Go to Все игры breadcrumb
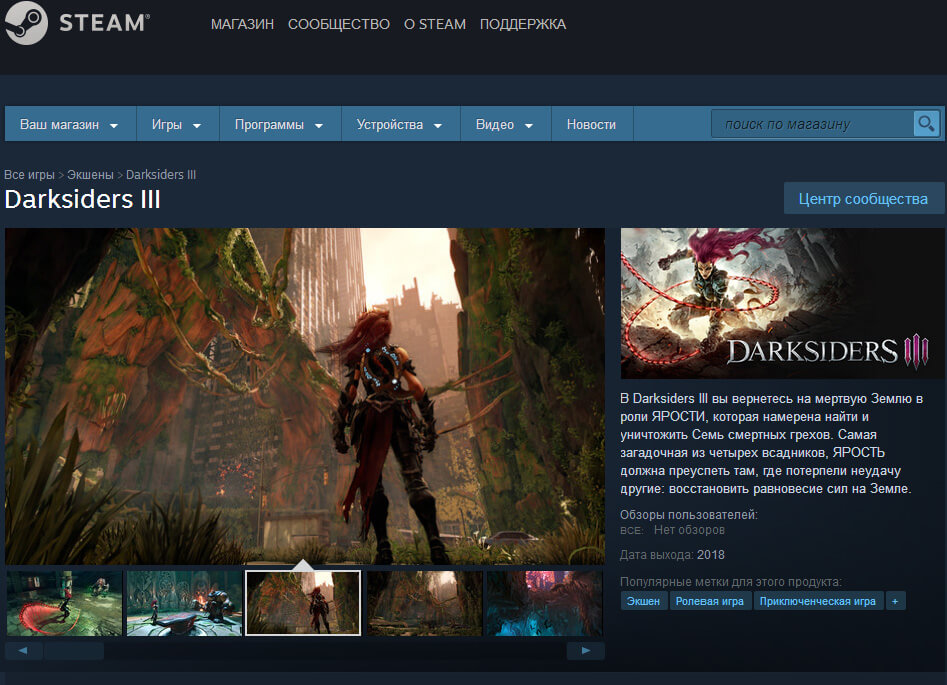Screen dimensions: 947x685 (x=29, y=175)
